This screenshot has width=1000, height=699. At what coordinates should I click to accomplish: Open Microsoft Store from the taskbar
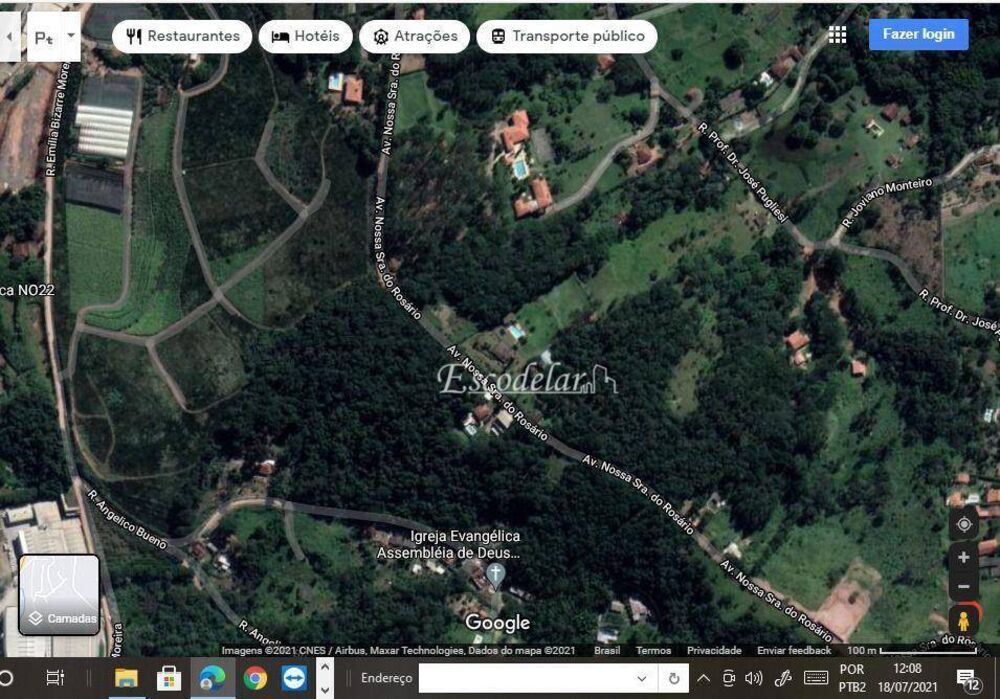(x=169, y=678)
